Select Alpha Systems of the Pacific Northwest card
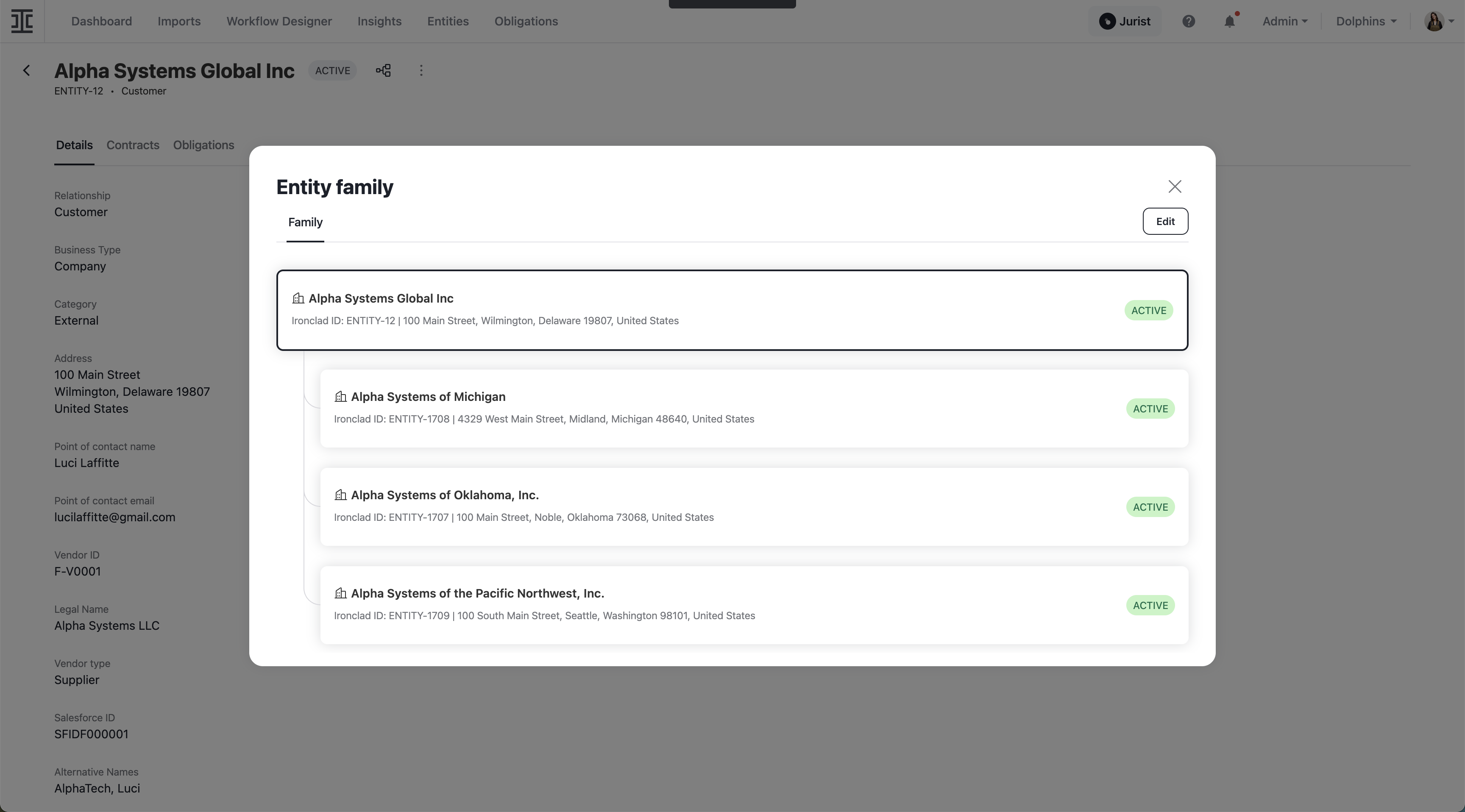1465x812 pixels. (x=754, y=605)
